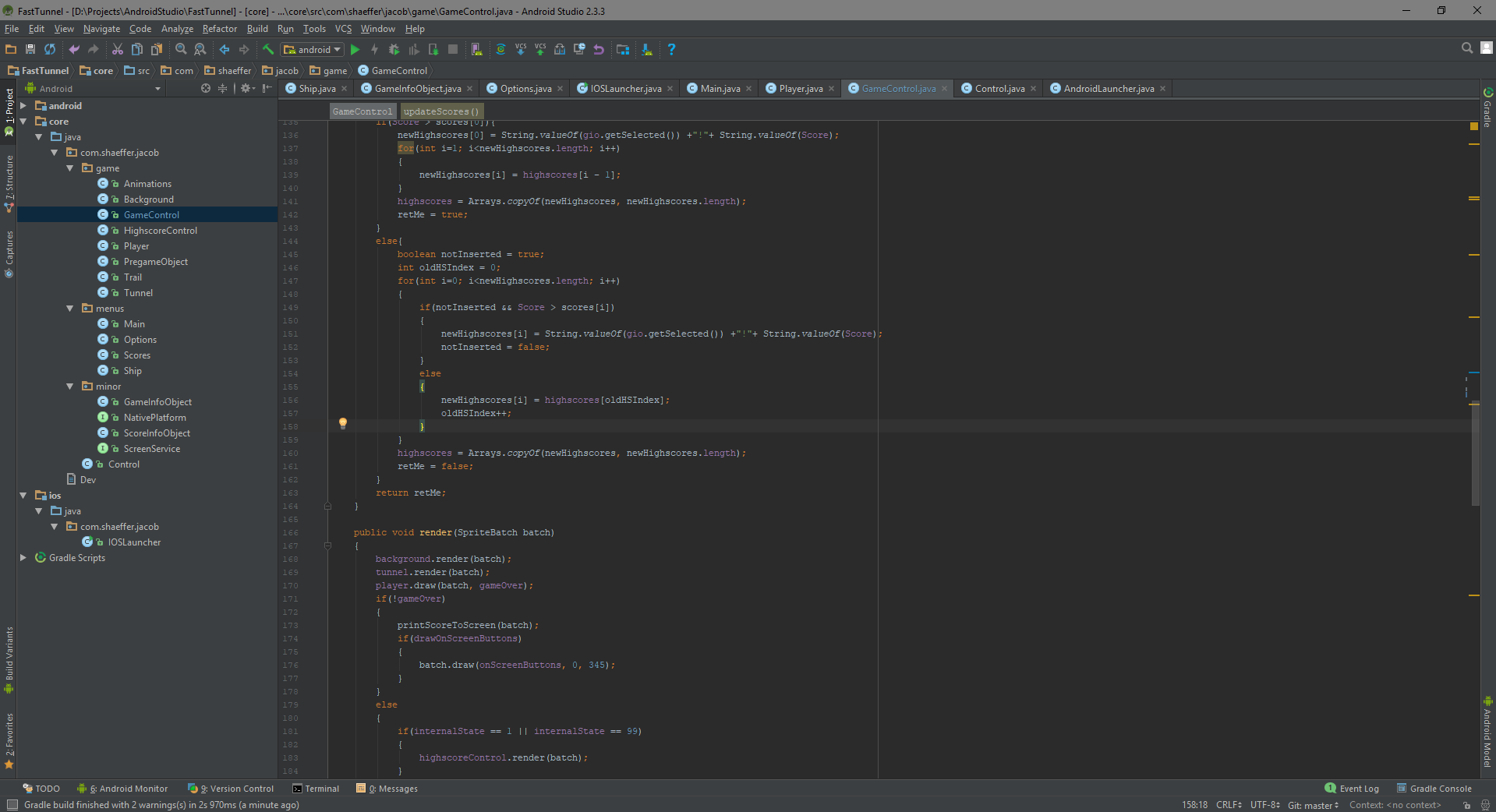Open the Gradle Console

(1439, 788)
